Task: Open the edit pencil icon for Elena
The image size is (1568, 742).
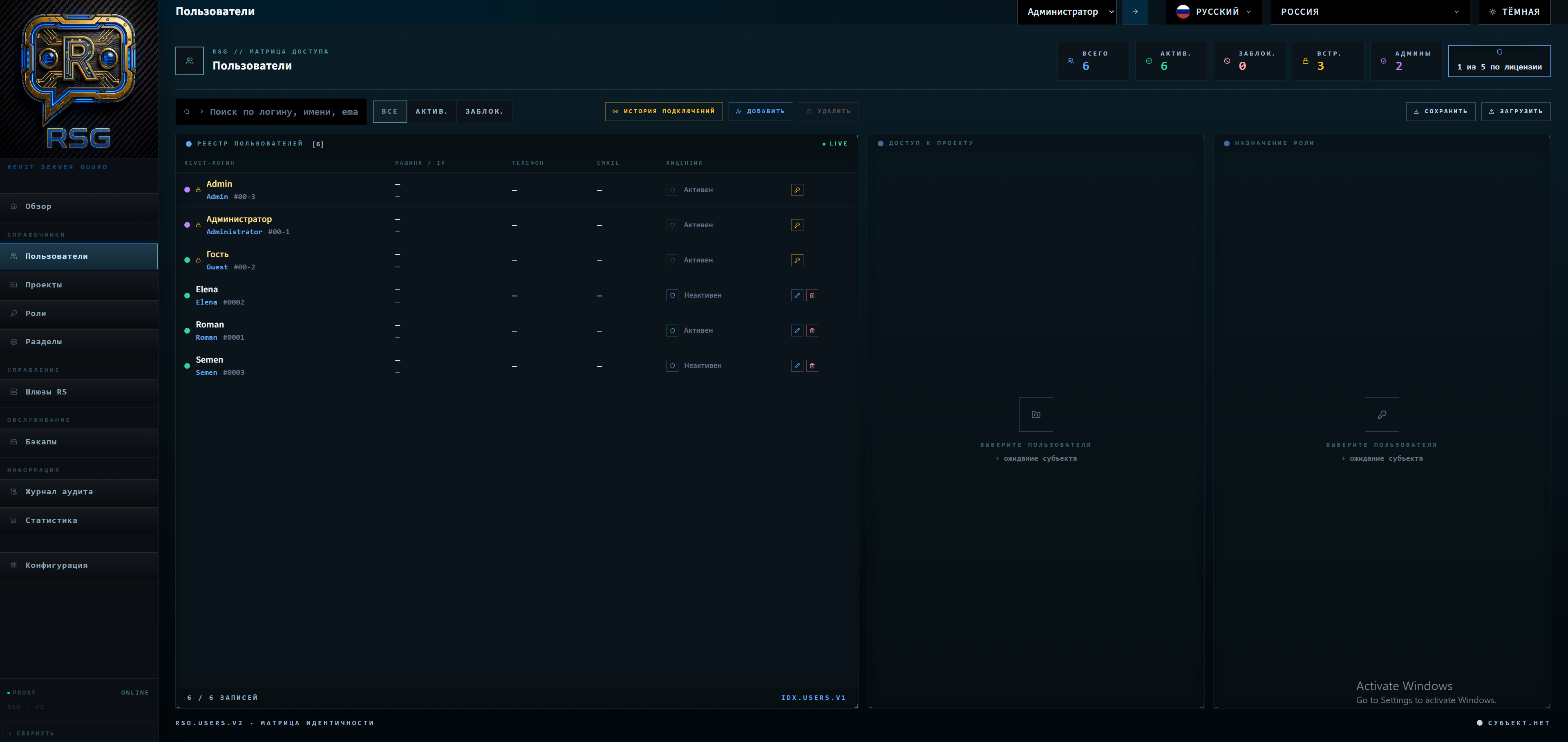Action: [x=797, y=295]
